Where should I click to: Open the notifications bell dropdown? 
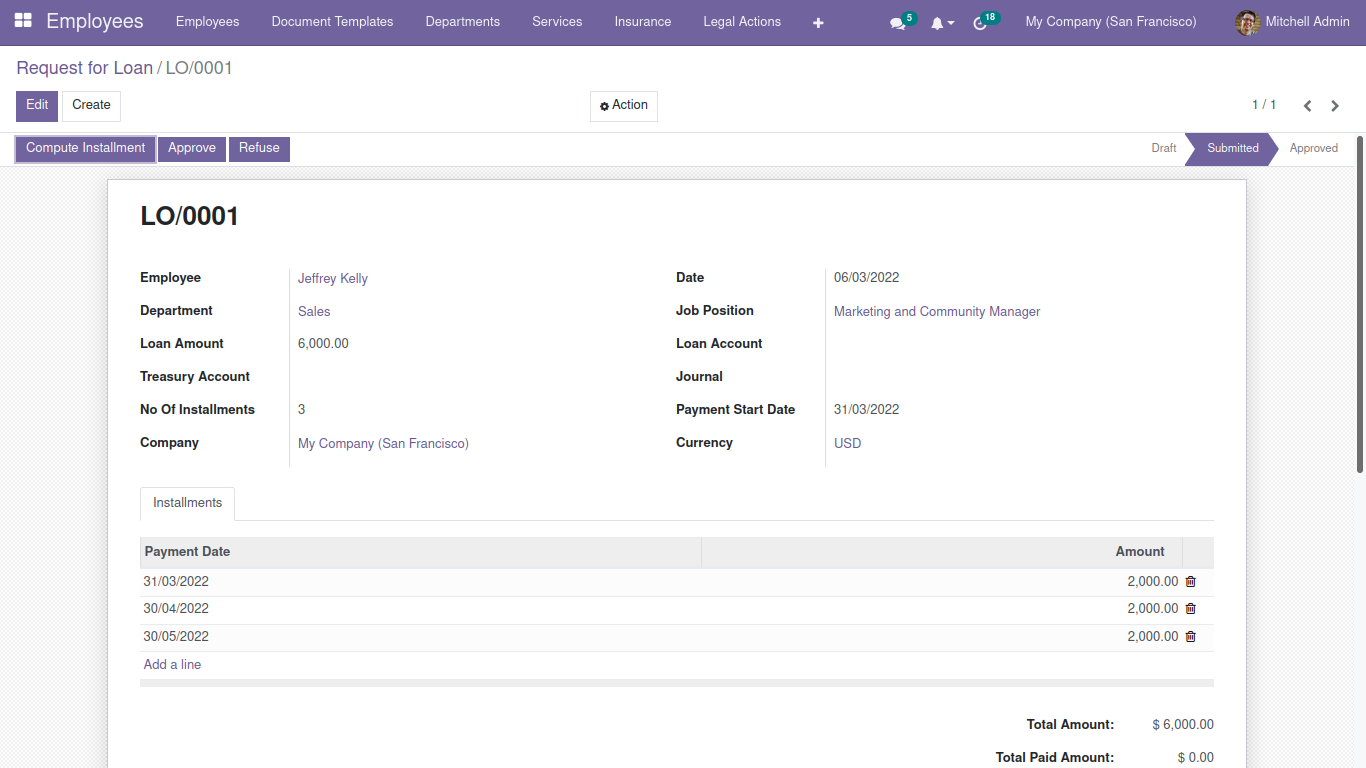tap(938, 21)
